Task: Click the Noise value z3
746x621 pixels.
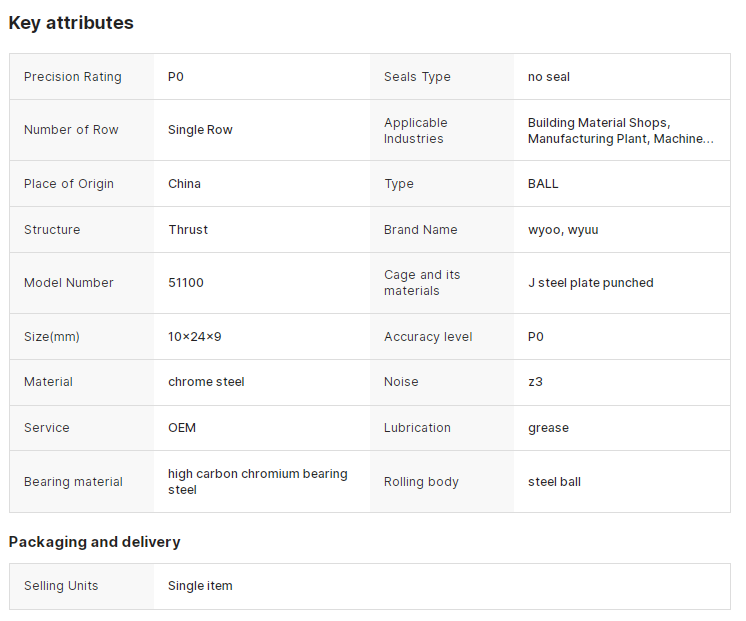Action: 535,382
